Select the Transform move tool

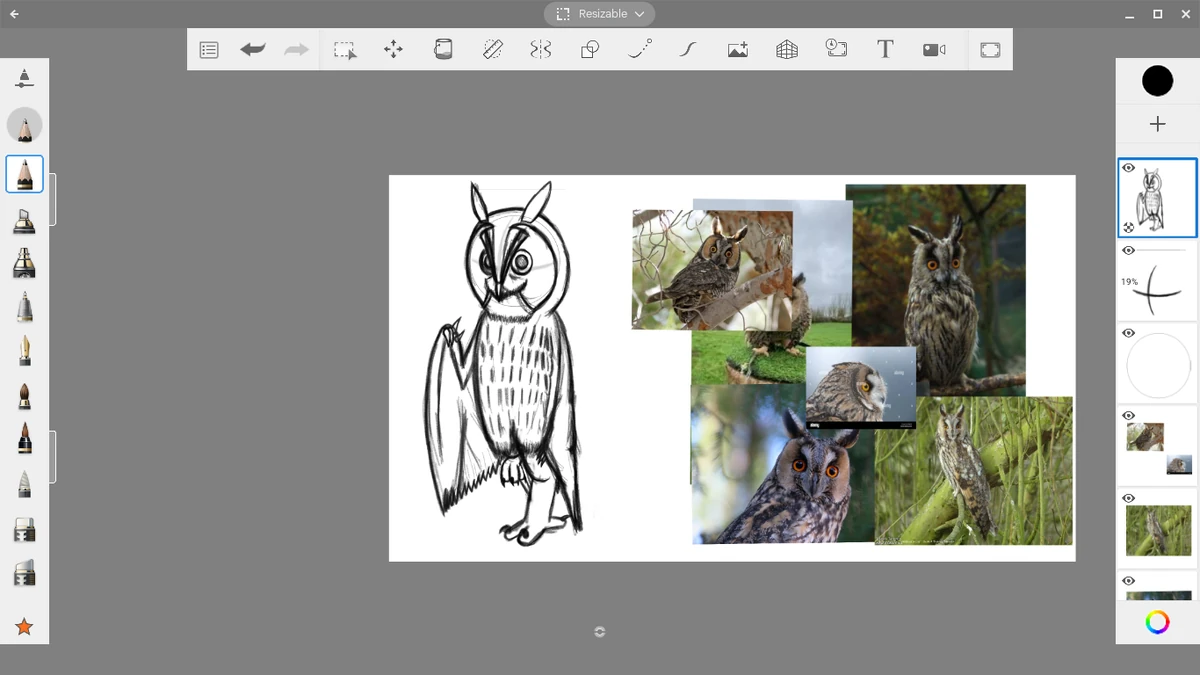tap(393, 49)
